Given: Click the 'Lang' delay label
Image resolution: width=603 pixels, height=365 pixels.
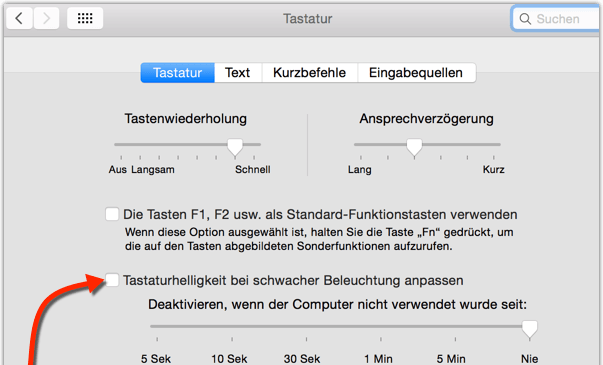Looking at the screenshot, I should tap(360, 170).
